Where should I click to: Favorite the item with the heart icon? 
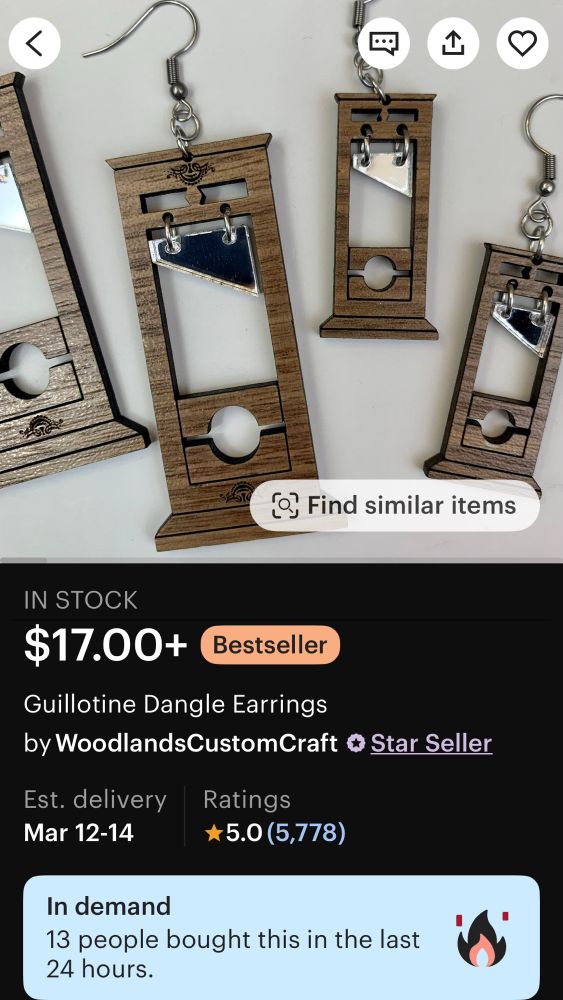coord(522,43)
